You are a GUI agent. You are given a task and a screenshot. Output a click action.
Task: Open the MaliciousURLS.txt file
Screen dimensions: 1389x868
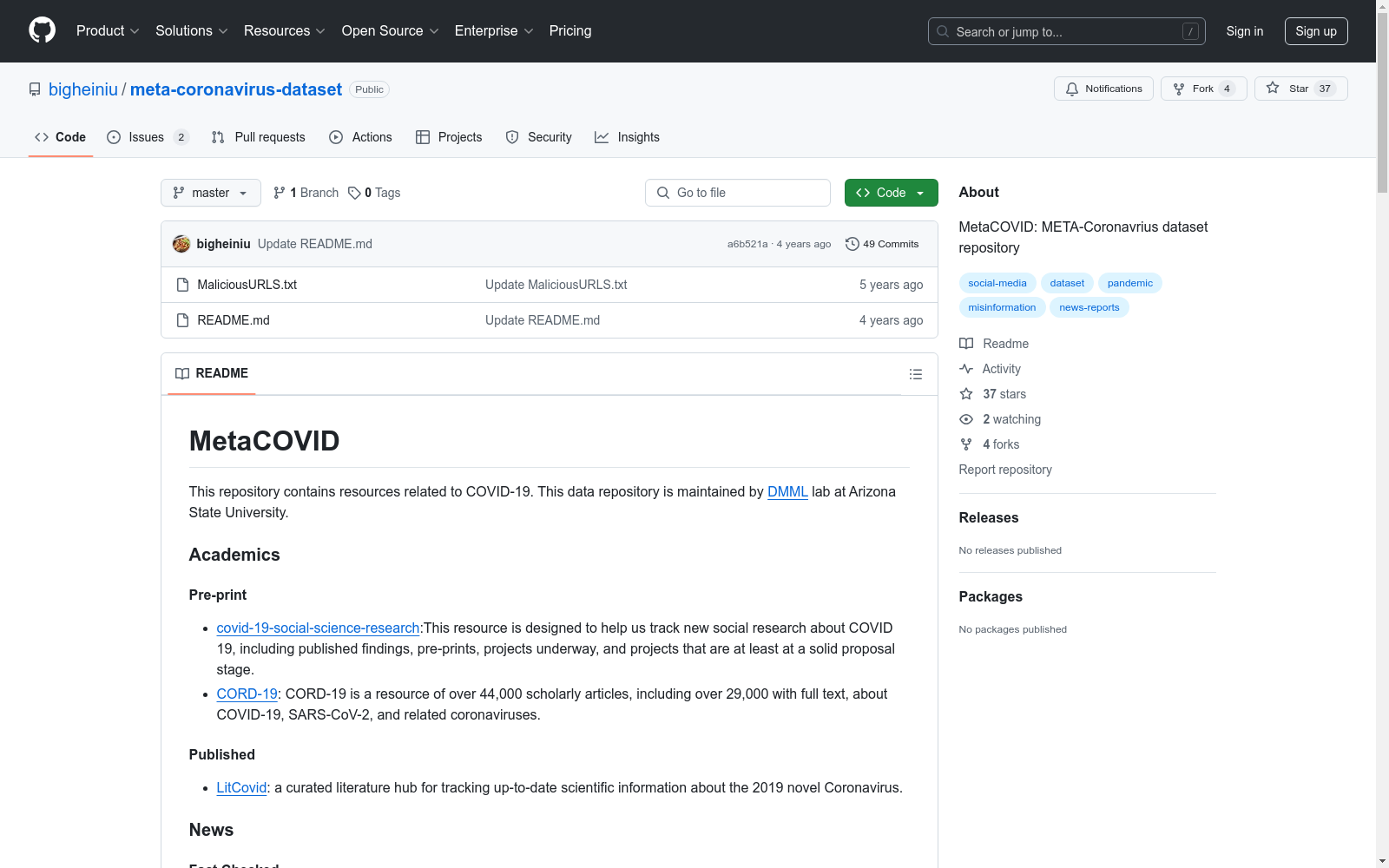247,285
